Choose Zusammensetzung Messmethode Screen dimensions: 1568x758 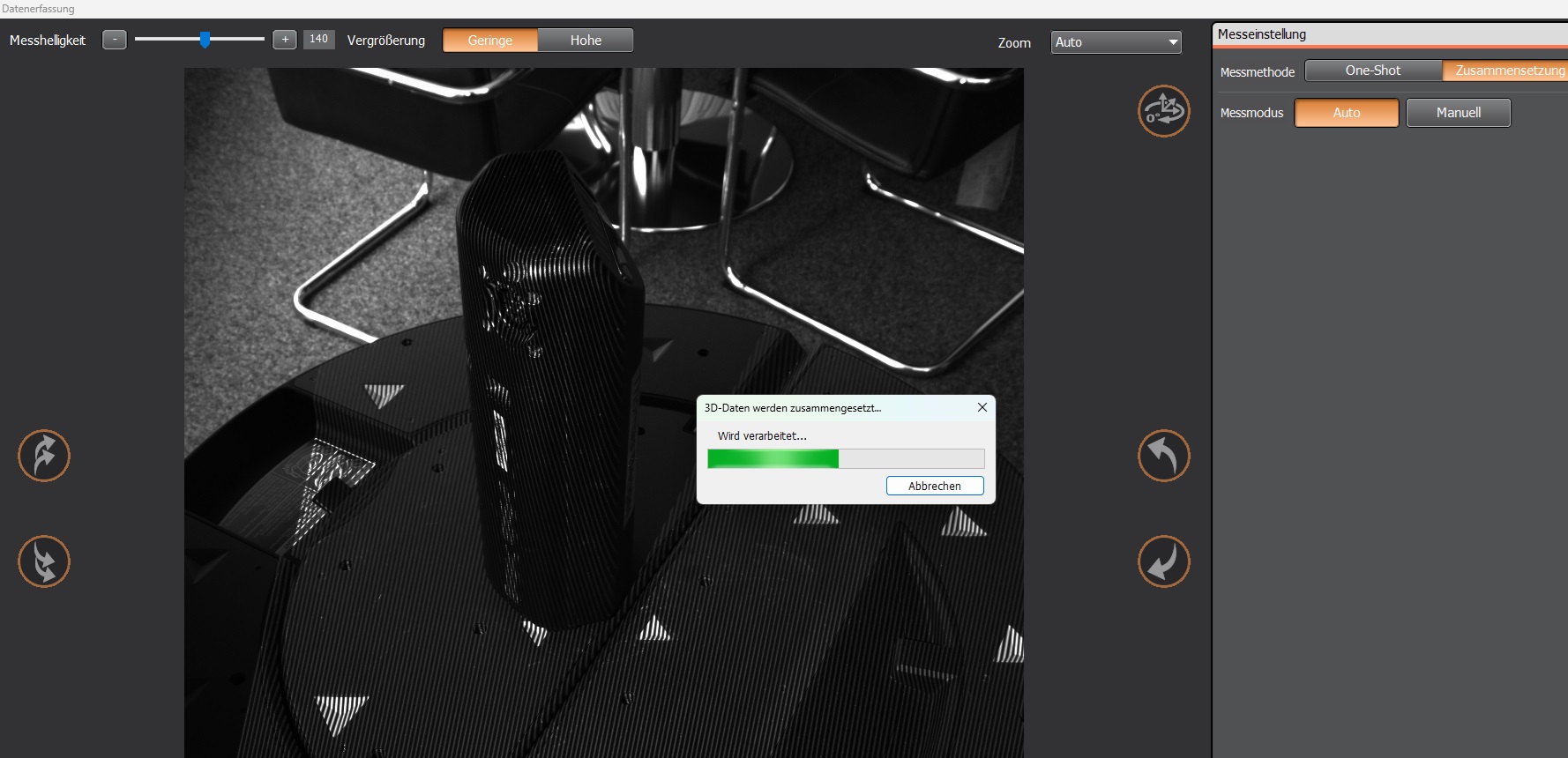click(x=1507, y=71)
